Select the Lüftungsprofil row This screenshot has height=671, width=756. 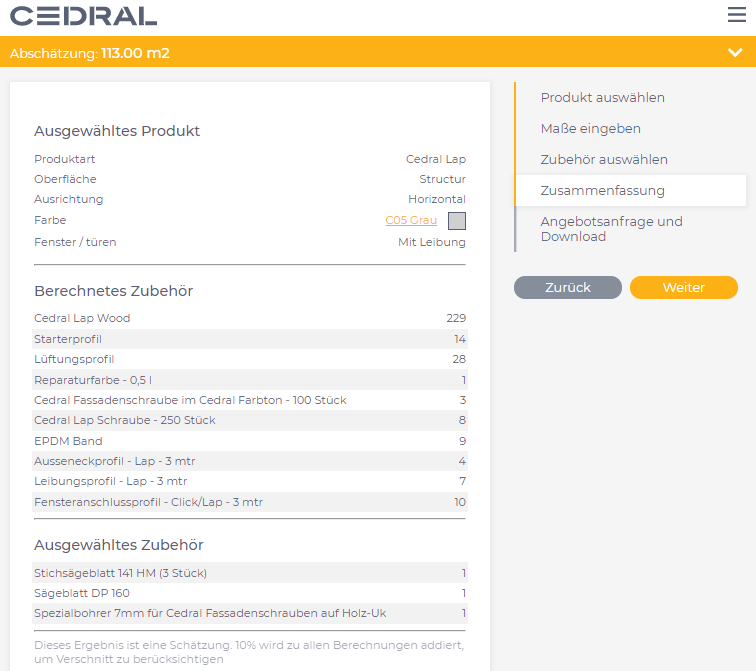249,359
